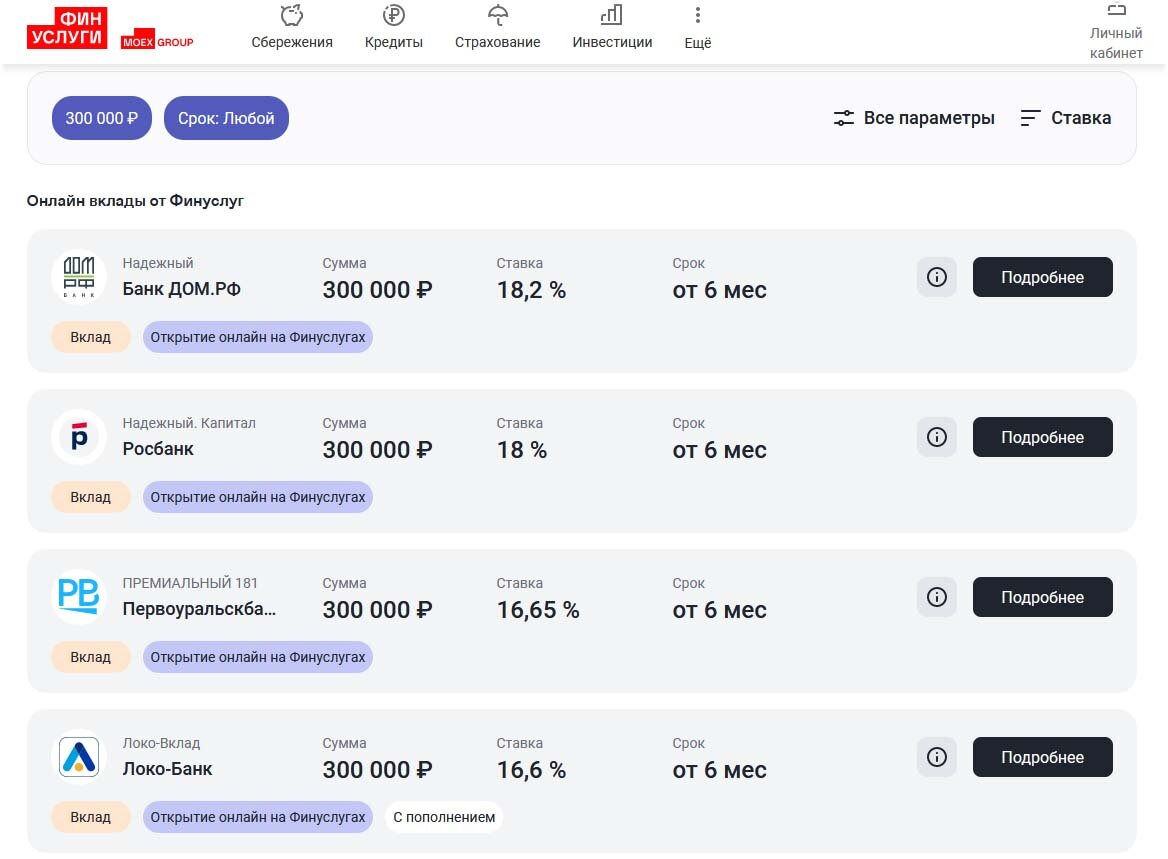This screenshot has width=1168, height=859.
Task: Open the Кредиты menu item
Action: tap(393, 42)
